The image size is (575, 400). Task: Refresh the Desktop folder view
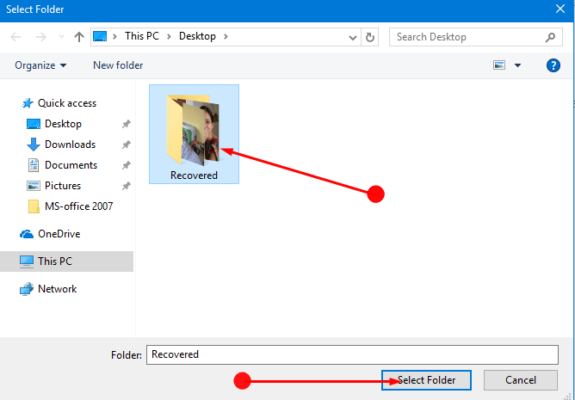point(370,37)
